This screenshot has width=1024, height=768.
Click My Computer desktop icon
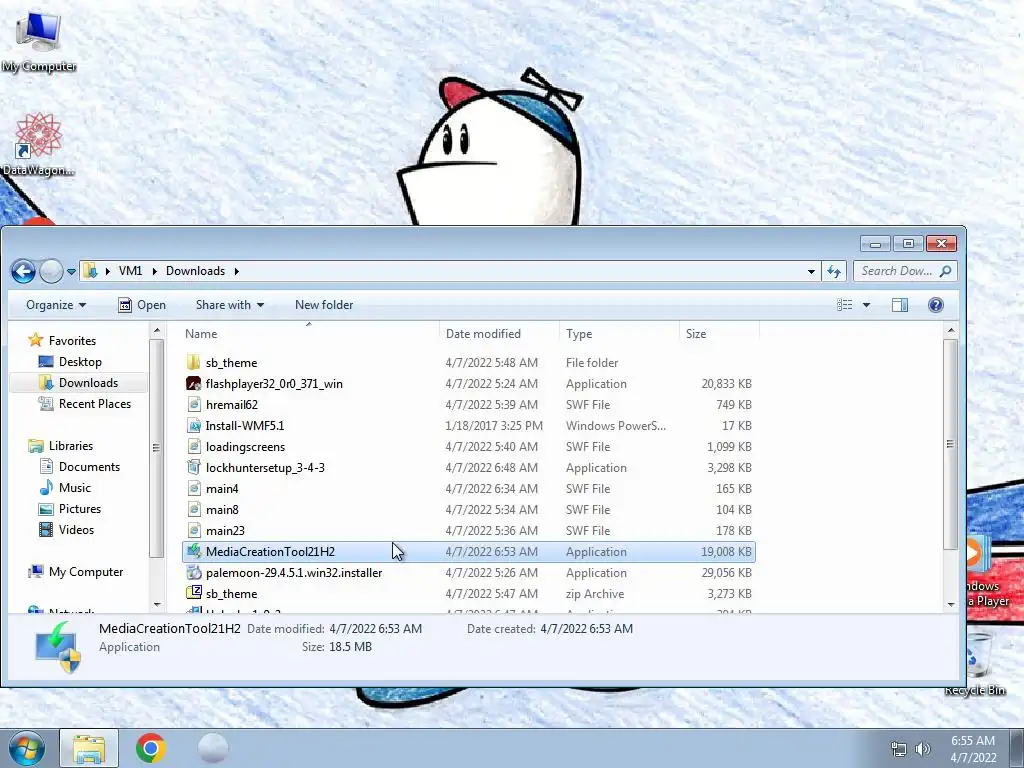(39, 42)
